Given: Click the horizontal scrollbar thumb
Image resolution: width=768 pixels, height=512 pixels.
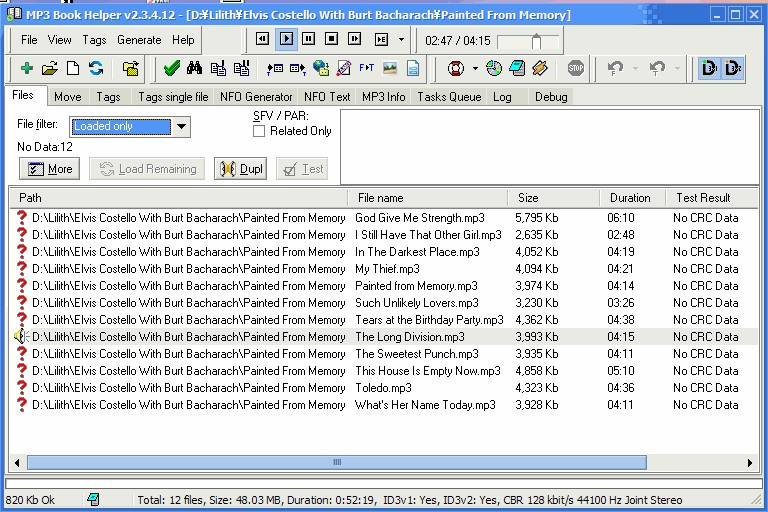Looking at the screenshot, I should coord(337,462).
